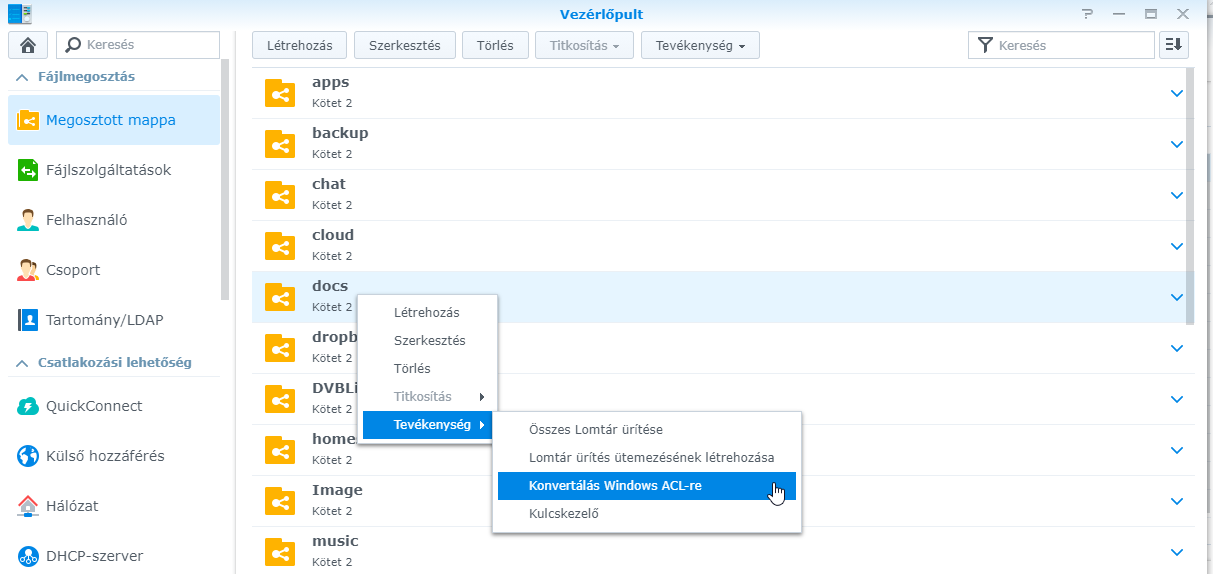Expand details of the music folder
Screen dimensions: 1213x587
coord(1177,552)
